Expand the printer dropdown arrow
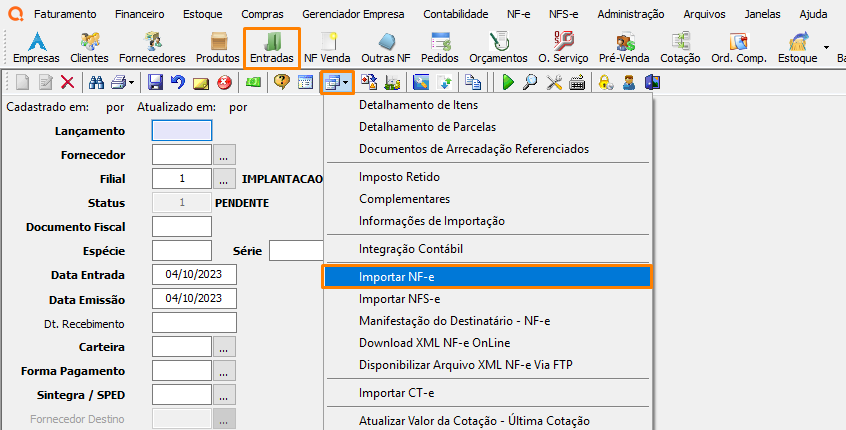The height and width of the screenshot is (430, 846). 131,83
